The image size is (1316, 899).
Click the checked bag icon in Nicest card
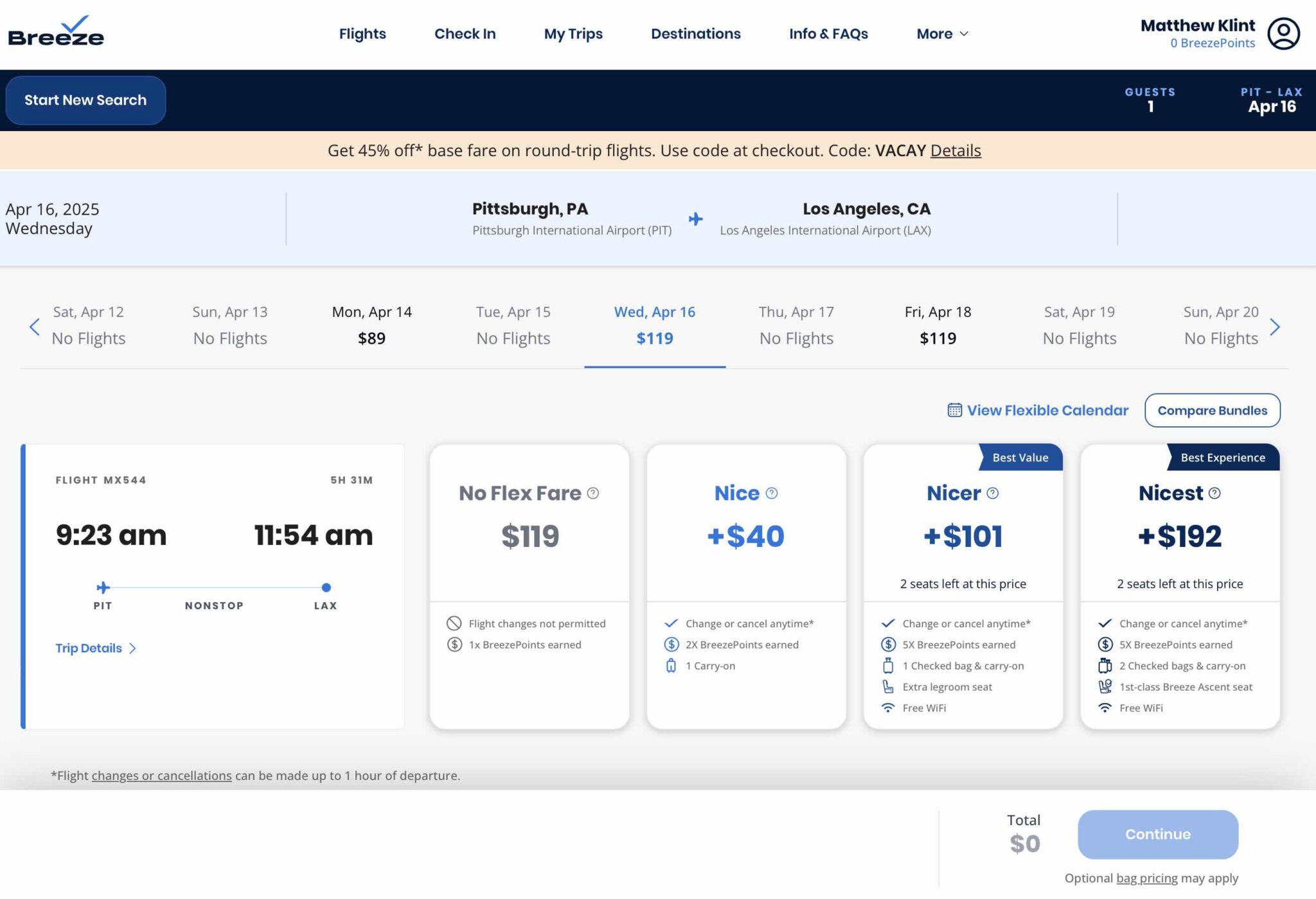pos(1105,666)
